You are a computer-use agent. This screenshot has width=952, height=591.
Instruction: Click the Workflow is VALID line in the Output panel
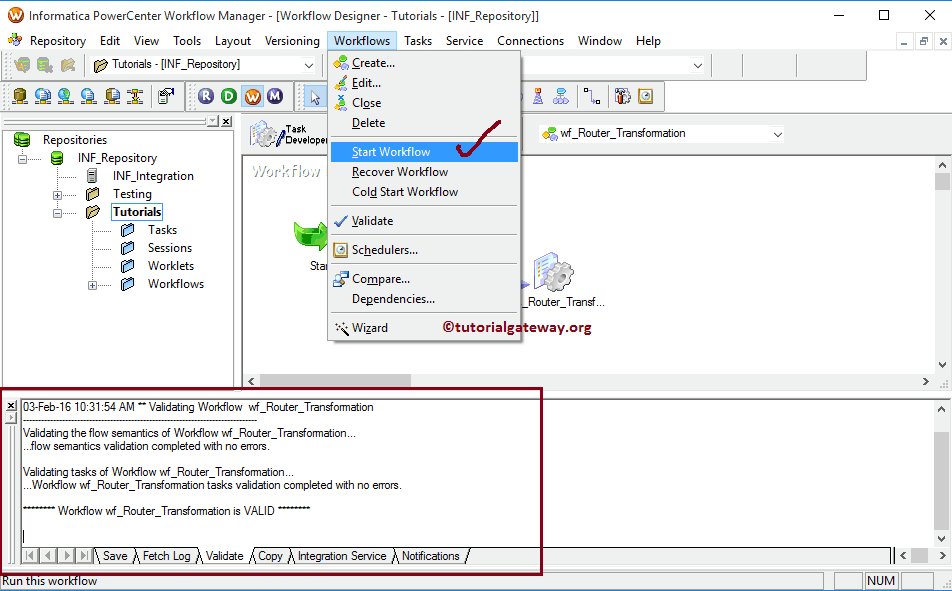pyautogui.click(x=166, y=511)
